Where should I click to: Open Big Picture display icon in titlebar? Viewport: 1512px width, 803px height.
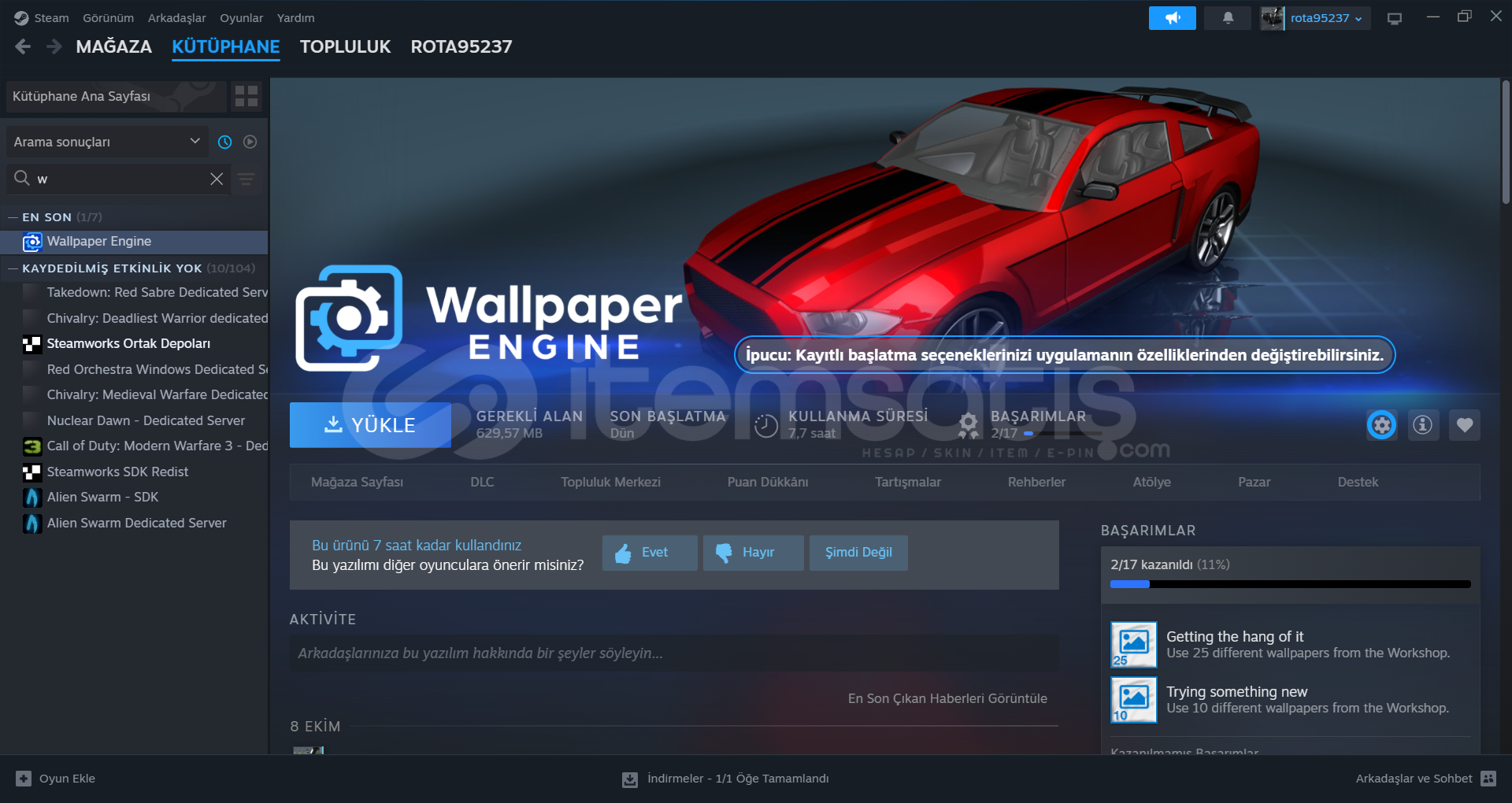1394,17
